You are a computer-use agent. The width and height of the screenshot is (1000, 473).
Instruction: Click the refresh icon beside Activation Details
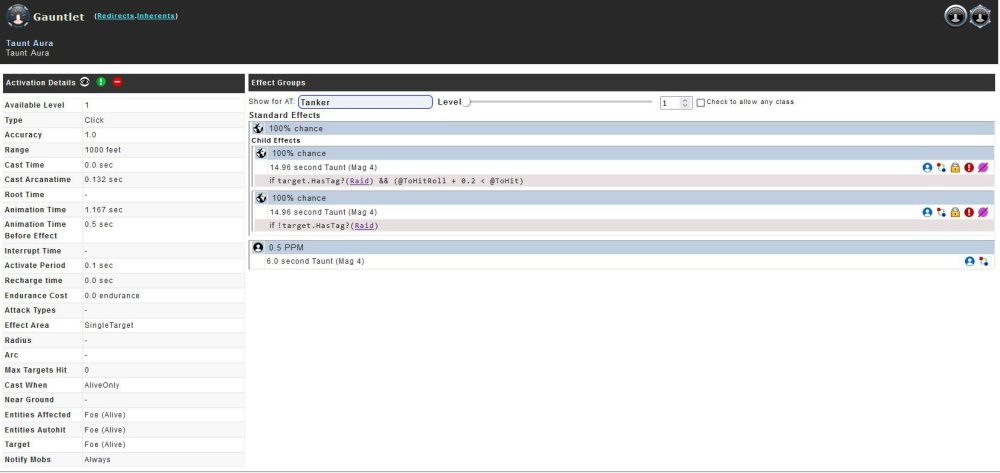pyautogui.click(x=85, y=82)
